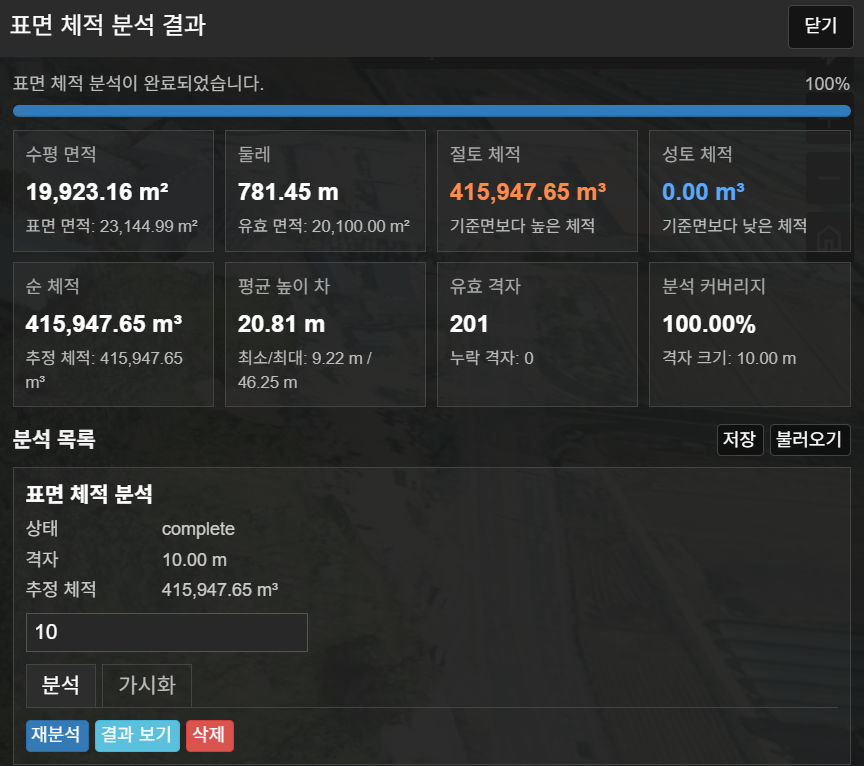Click the status value complete
864x766 pixels.
point(198,529)
